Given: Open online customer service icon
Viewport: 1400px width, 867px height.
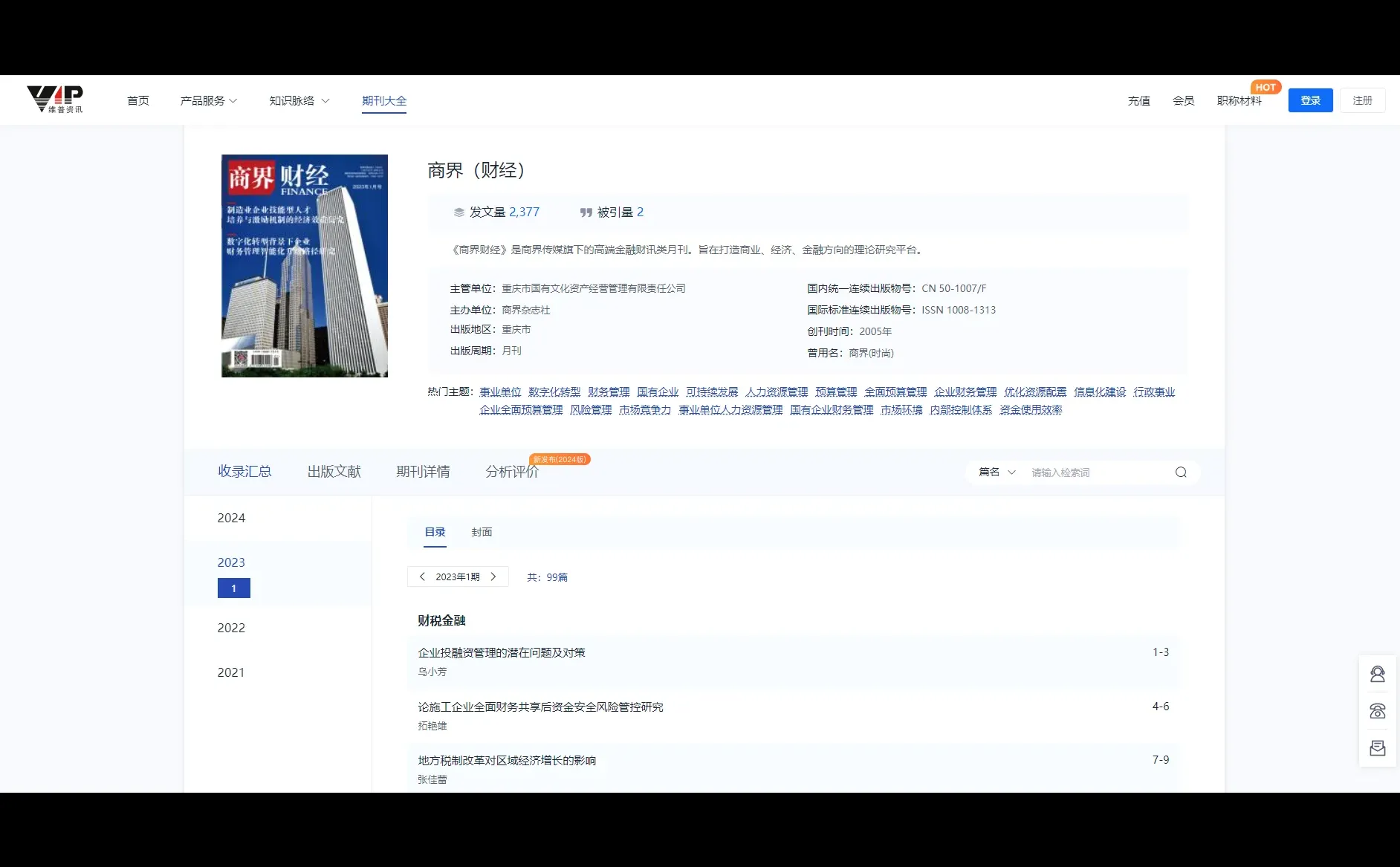Looking at the screenshot, I should tap(1377, 674).
